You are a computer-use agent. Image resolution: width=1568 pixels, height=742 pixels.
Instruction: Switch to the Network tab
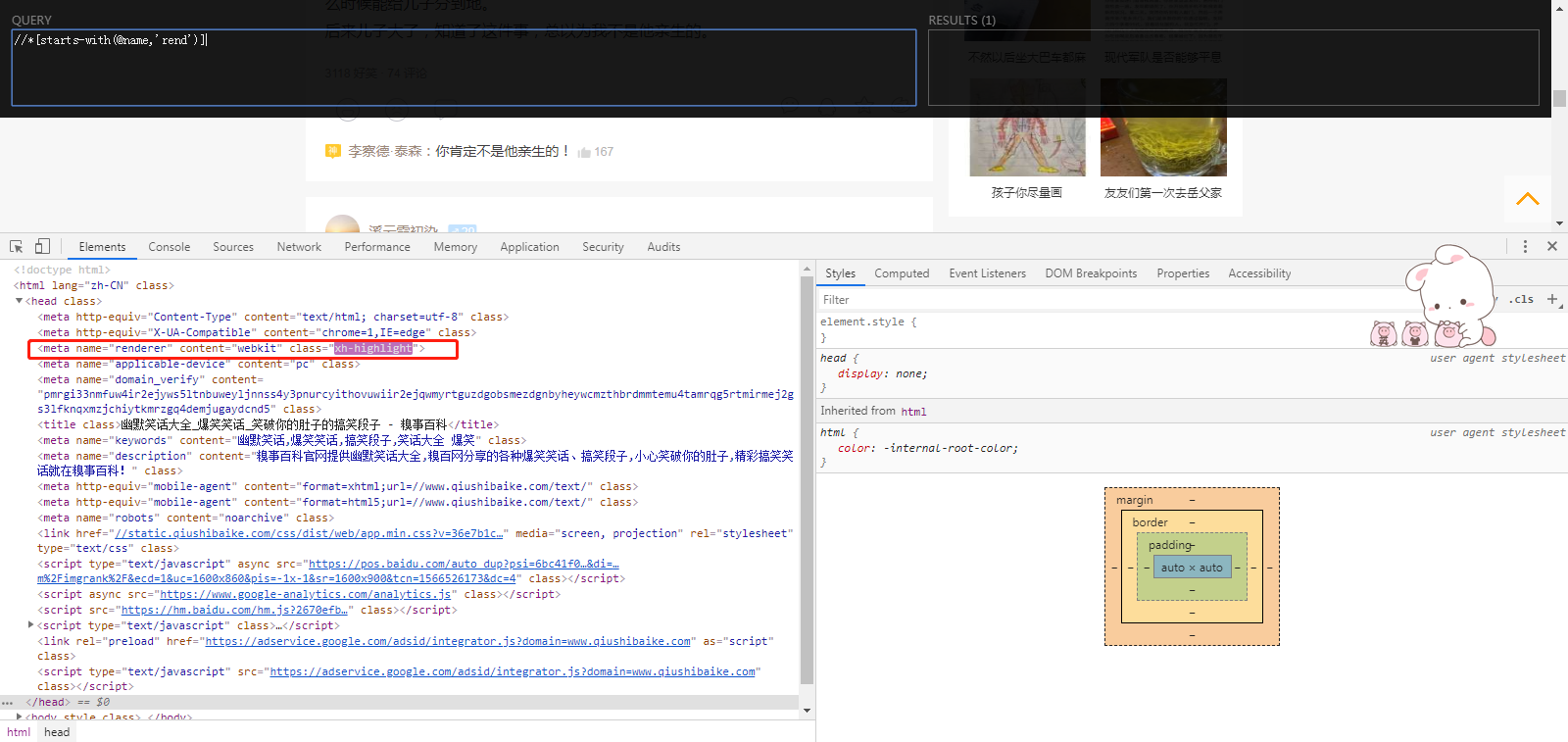(299, 247)
